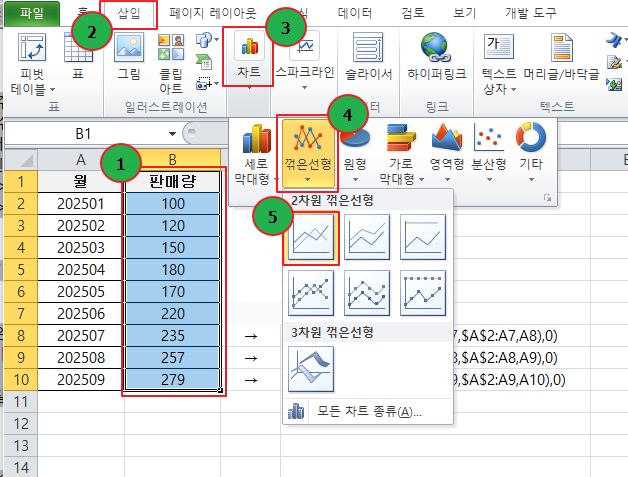
Task: Choose line chart with markers
Action: click(311, 293)
